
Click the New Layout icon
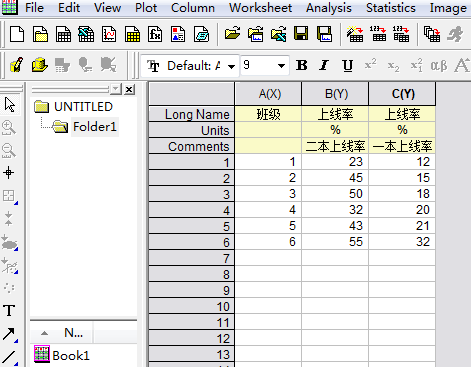coord(178,34)
